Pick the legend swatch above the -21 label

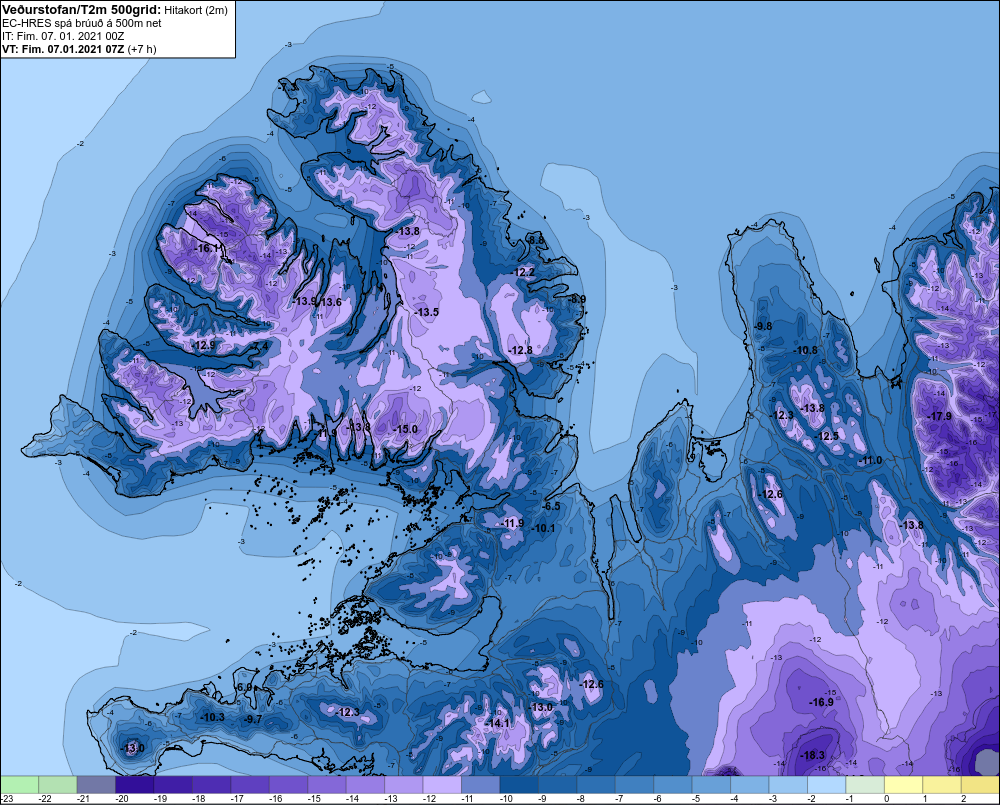[96, 784]
